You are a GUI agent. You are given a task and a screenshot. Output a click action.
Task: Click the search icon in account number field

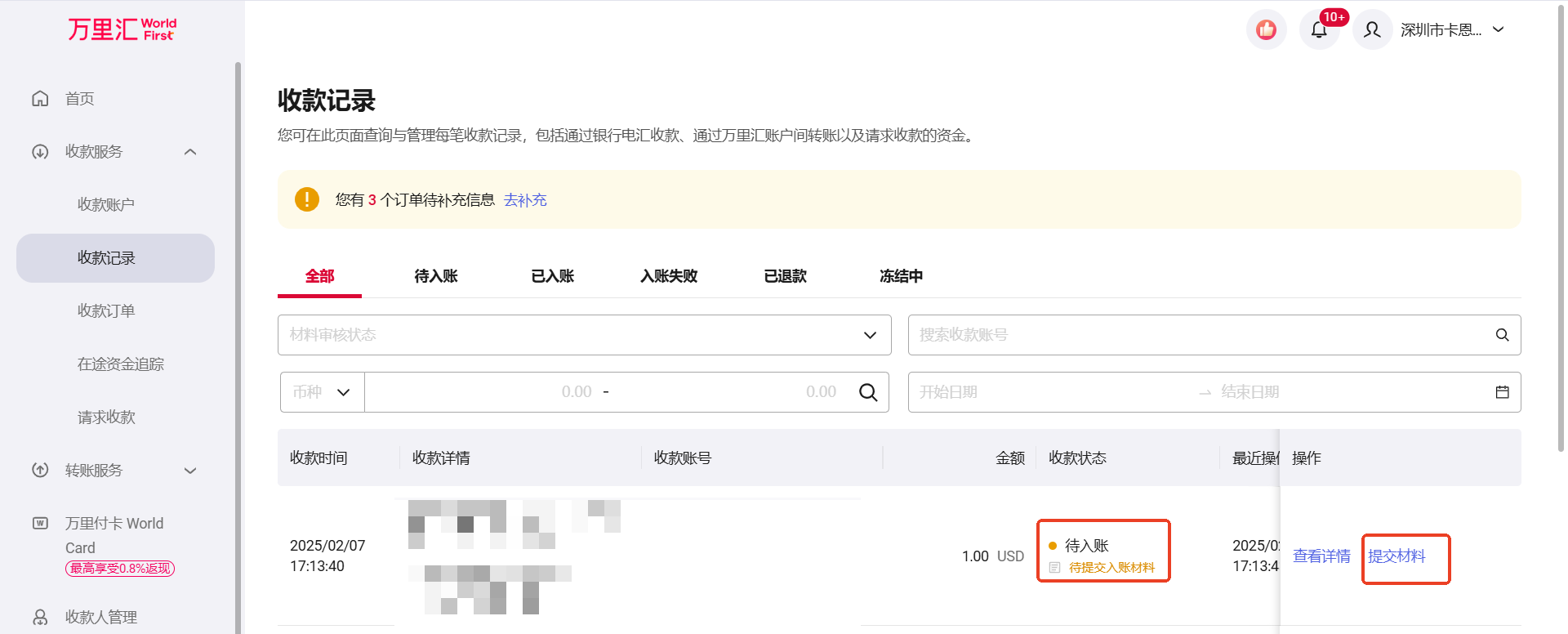1502,335
